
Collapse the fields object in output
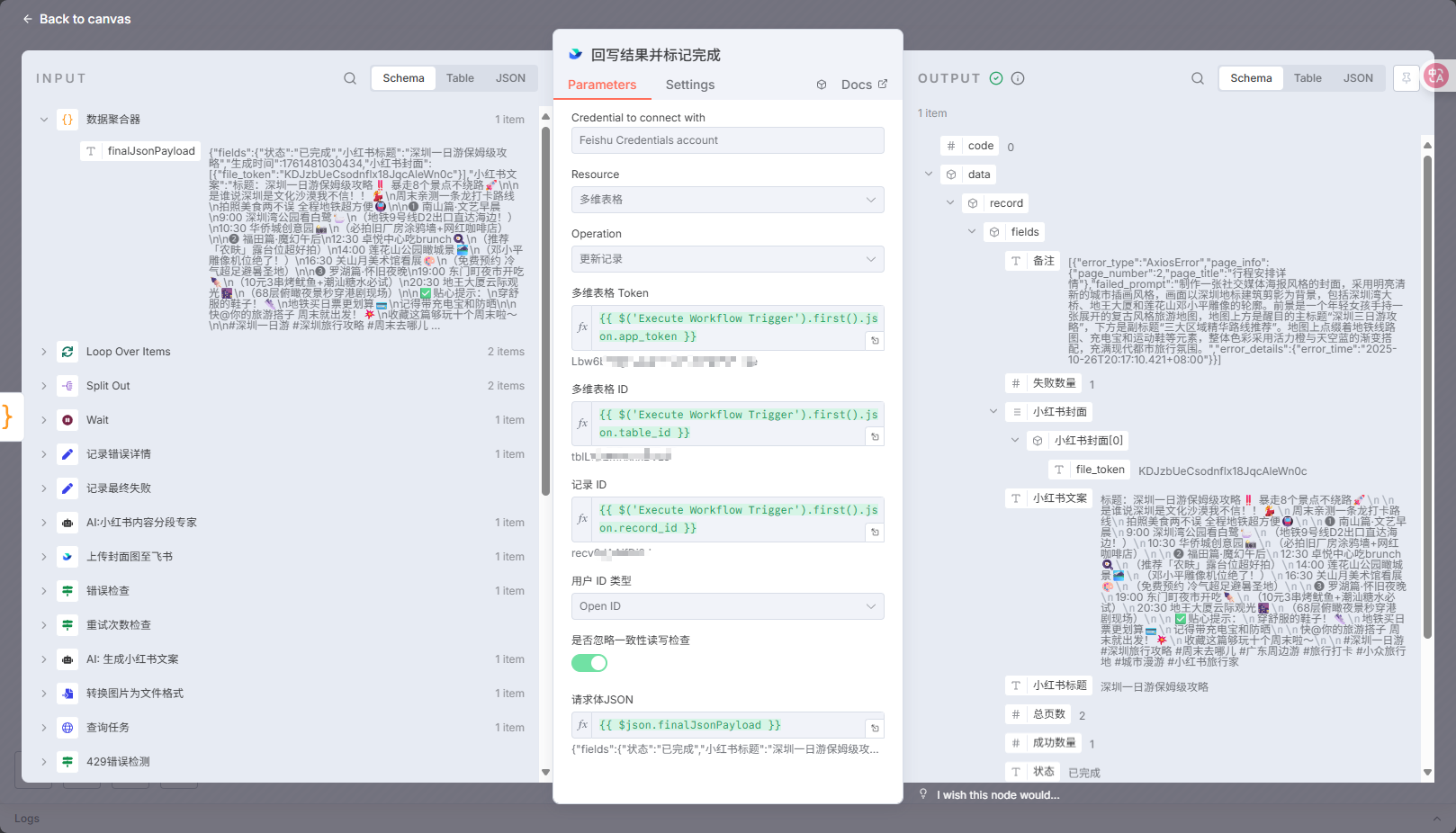[x=972, y=232]
